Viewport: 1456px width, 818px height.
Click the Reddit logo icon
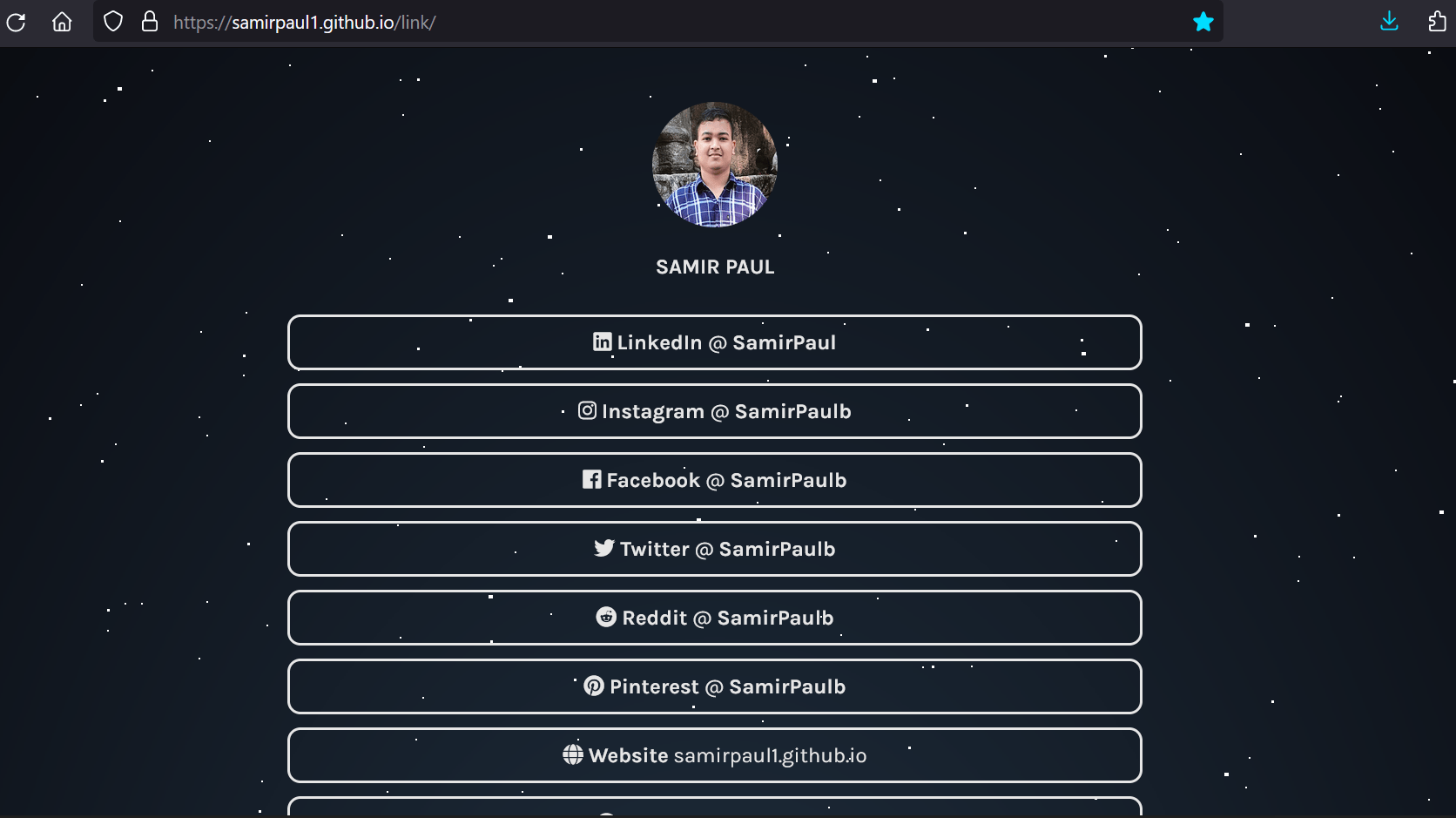coord(606,617)
